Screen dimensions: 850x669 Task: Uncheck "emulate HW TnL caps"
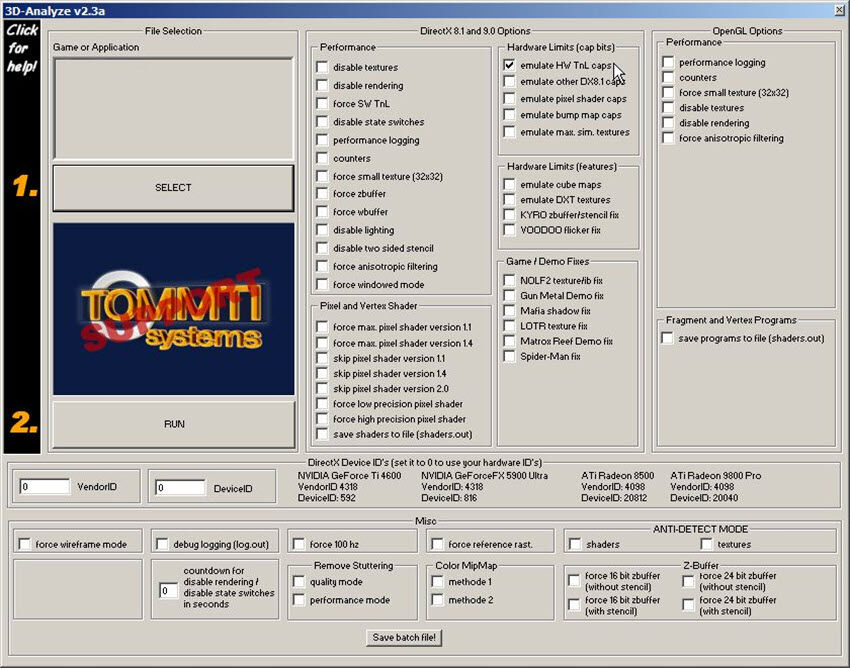[x=510, y=63]
